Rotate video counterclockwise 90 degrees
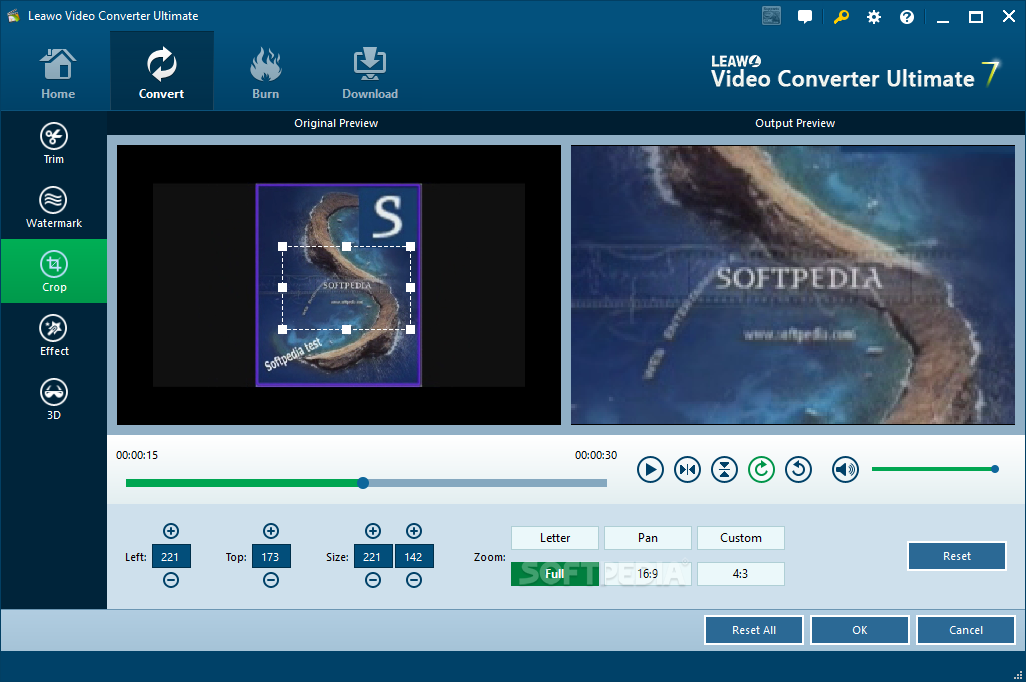The height and width of the screenshot is (682, 1026). pyautogui.click(x=798, y=469)
